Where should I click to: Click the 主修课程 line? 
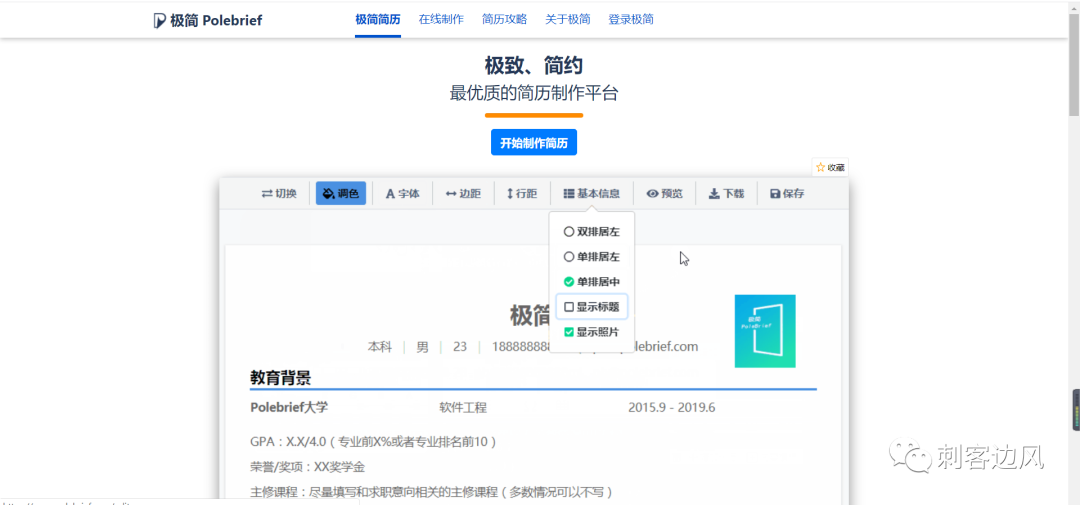pos(432,492)
